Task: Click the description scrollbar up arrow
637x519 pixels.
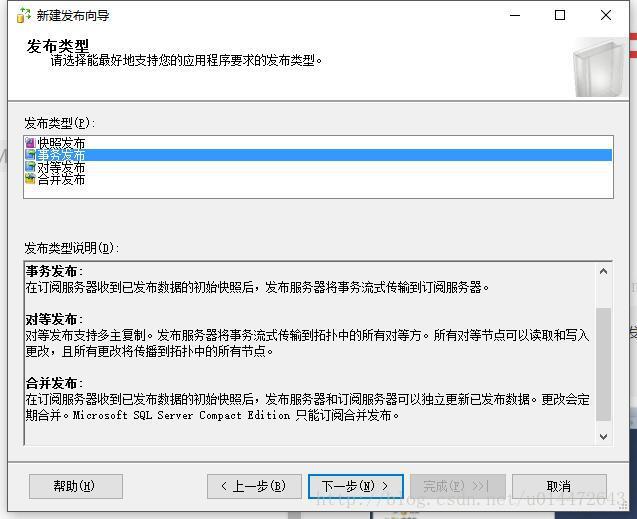Action: (603, 271)
